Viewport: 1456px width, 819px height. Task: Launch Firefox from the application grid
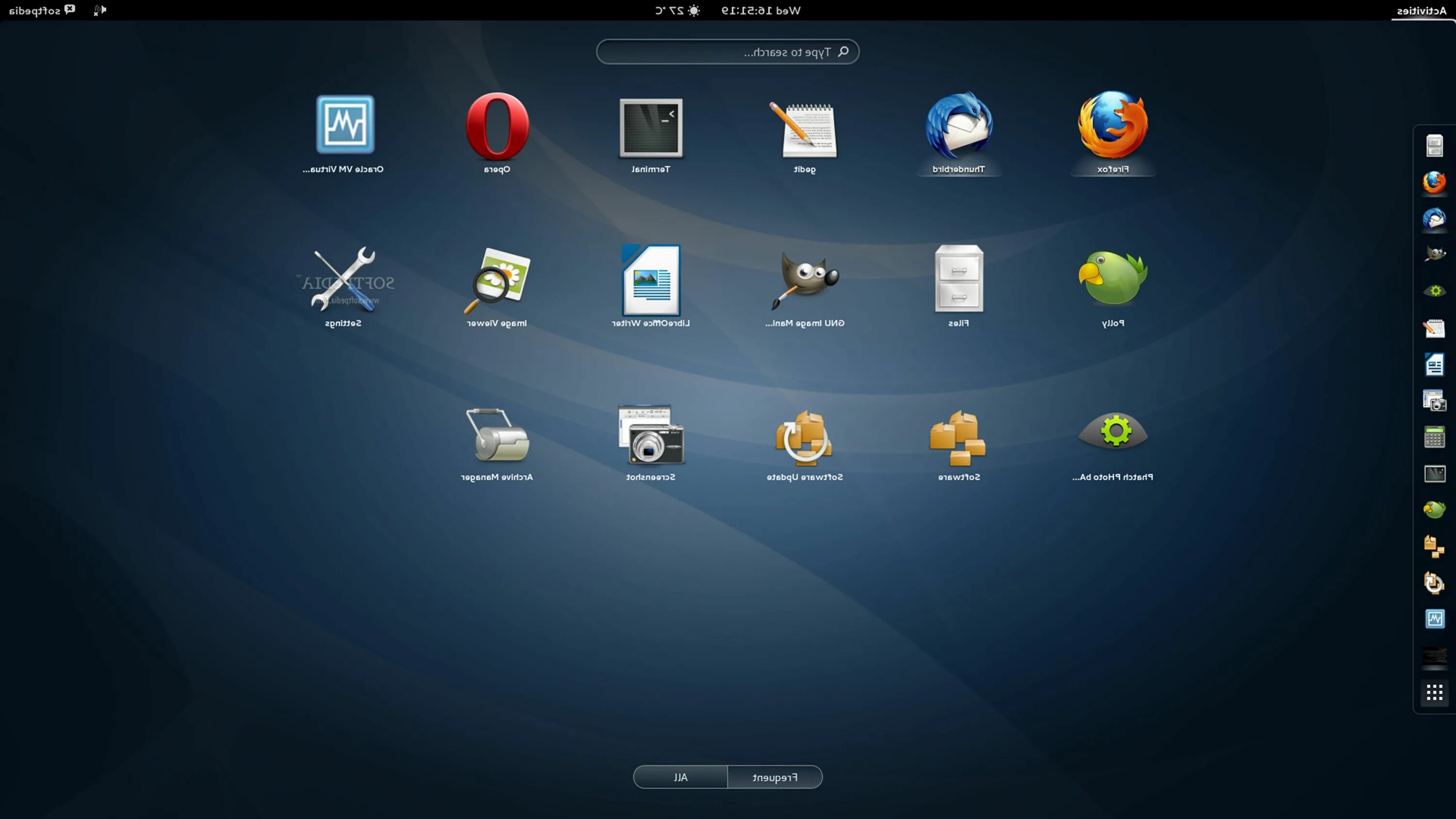click(1112, 133)
